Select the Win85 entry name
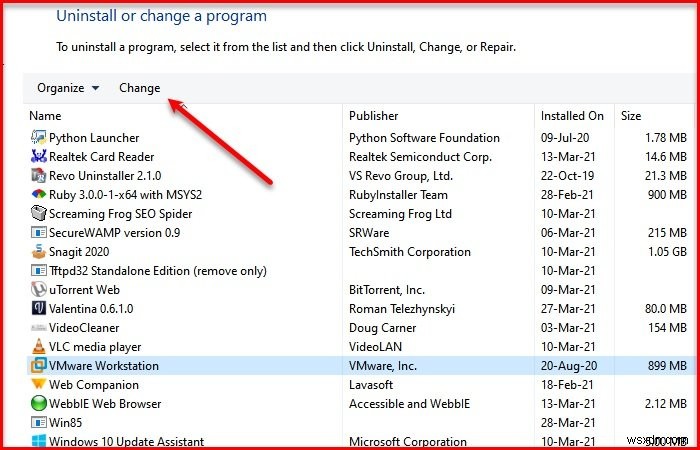This screenshot has width=700, height=450. click(66, 422)
